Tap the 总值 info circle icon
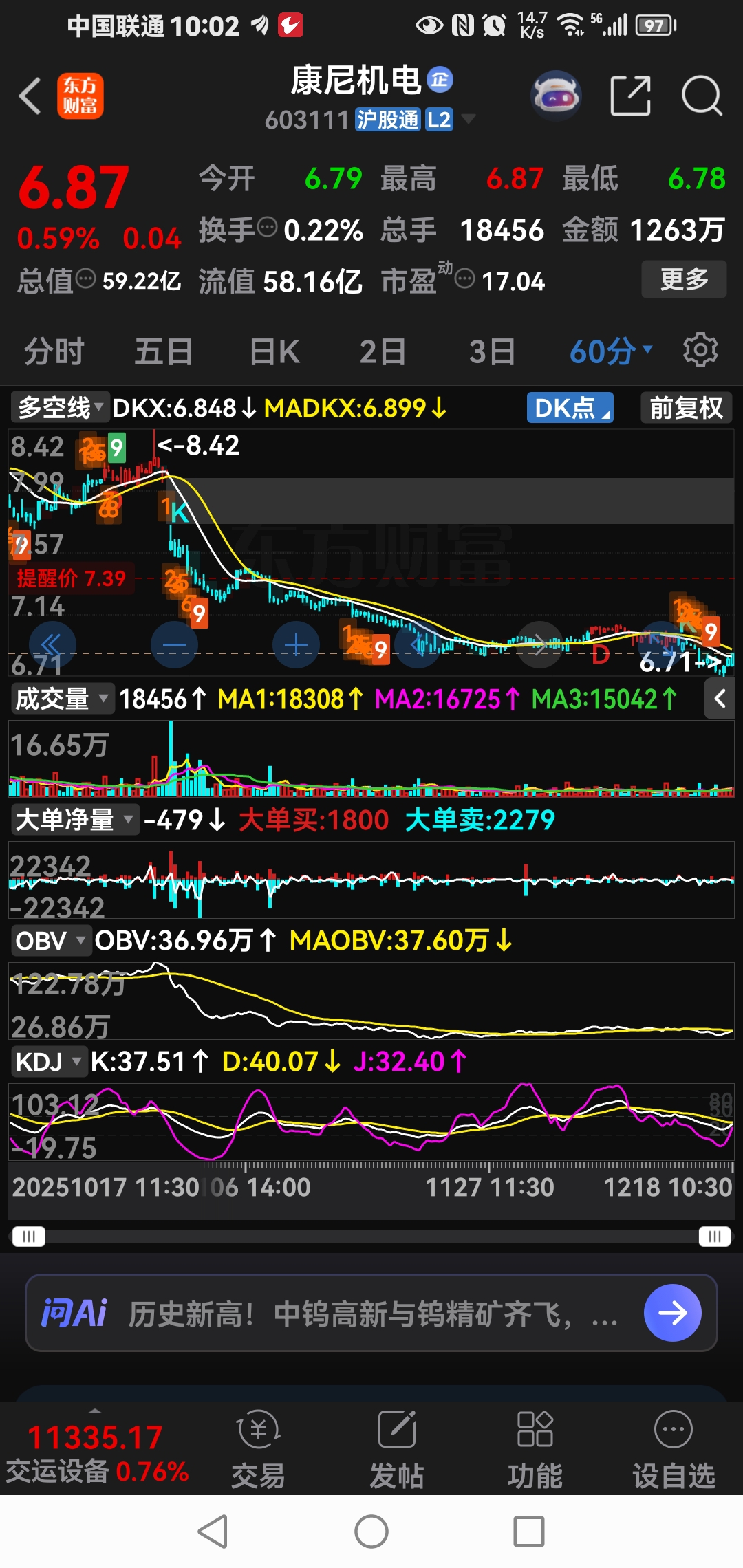This screenshot has width=743, height=1568. [85, 279]
